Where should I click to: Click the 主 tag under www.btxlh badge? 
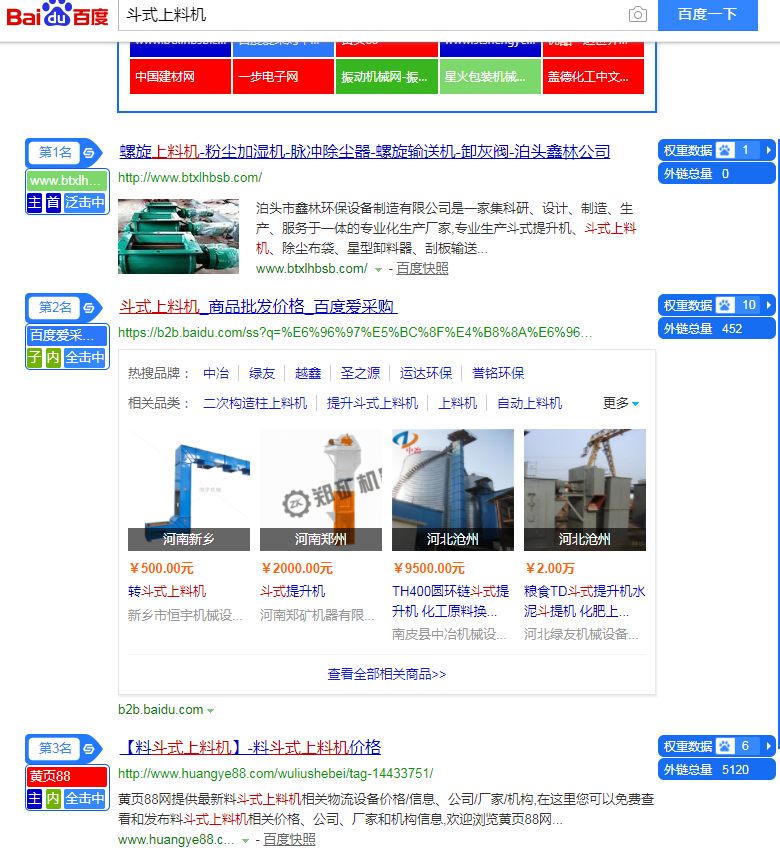(x=35, y=203)
